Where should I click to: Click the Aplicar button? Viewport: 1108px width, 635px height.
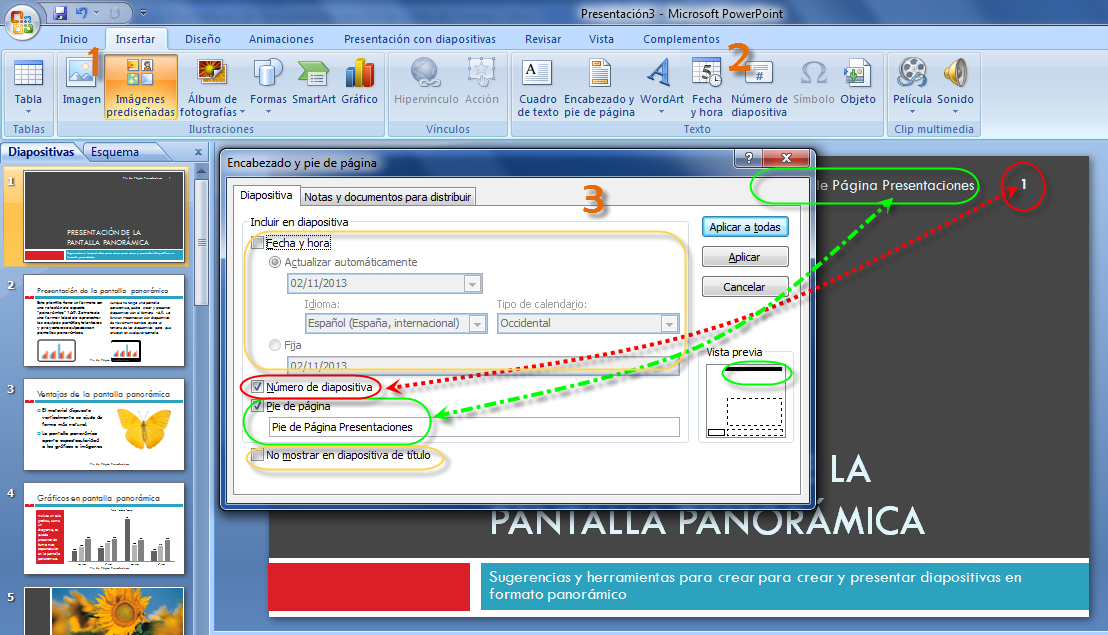point(745,257)
